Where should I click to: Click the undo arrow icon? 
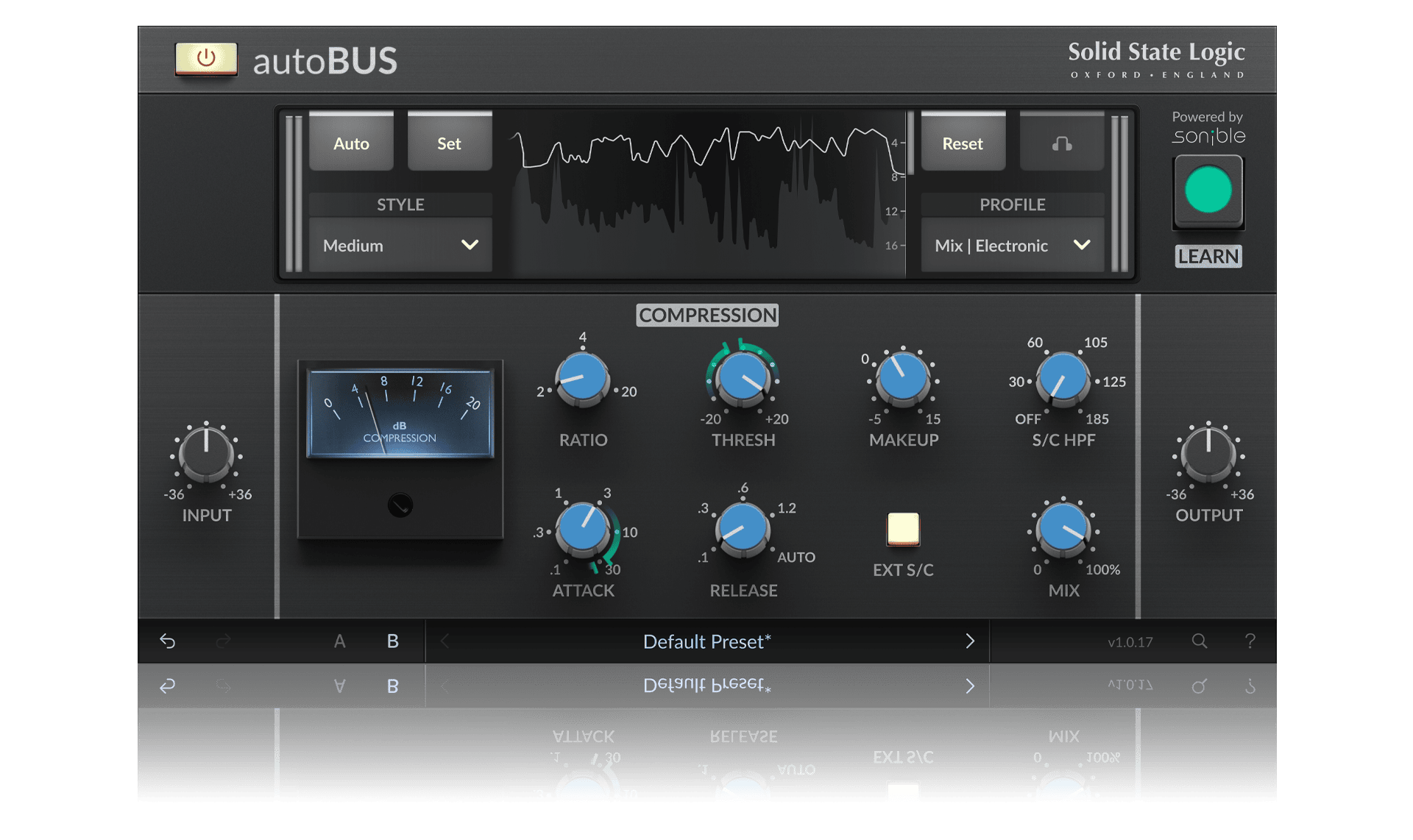coord(168,641)
